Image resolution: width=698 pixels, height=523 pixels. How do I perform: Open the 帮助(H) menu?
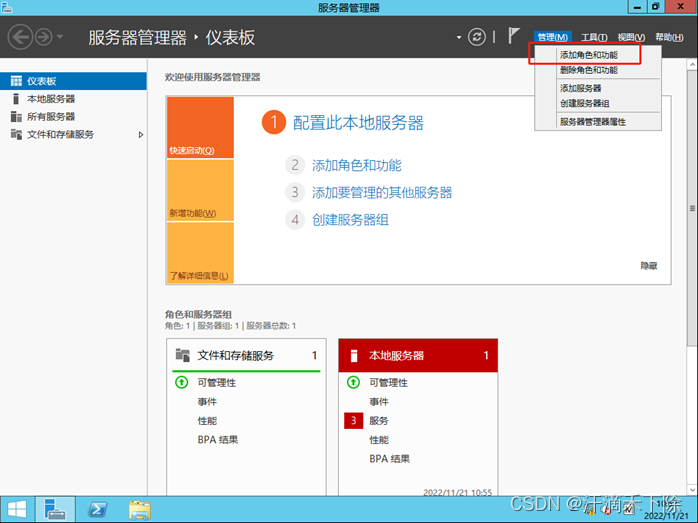point(669,37)
